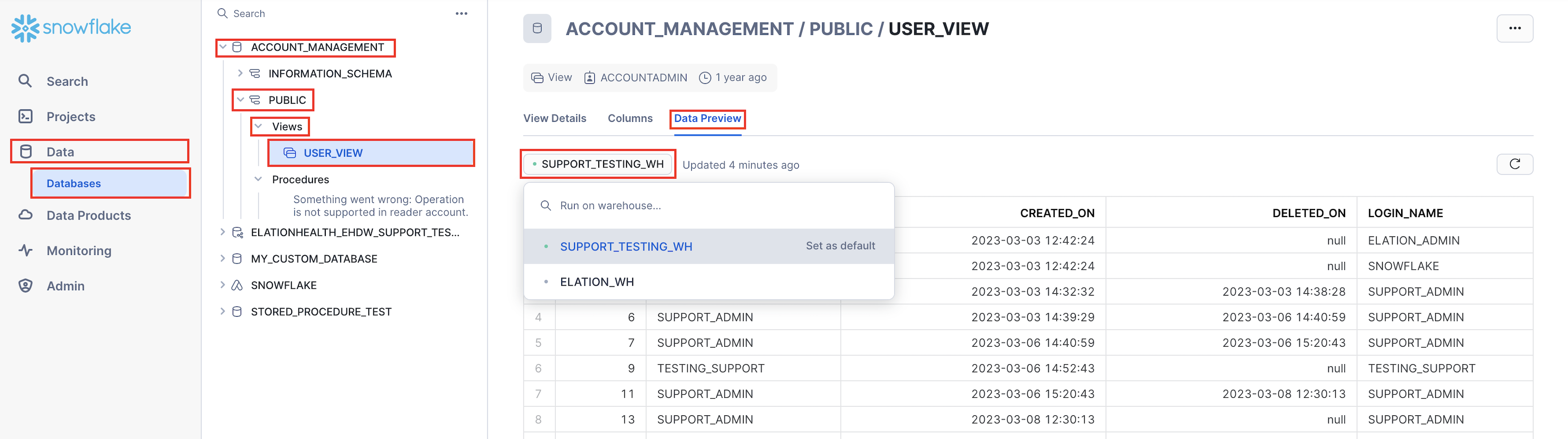This screenshot has height=439, width=1568.
Task: Switch to the Data Preview tab
Action: [x=707, y=118]
